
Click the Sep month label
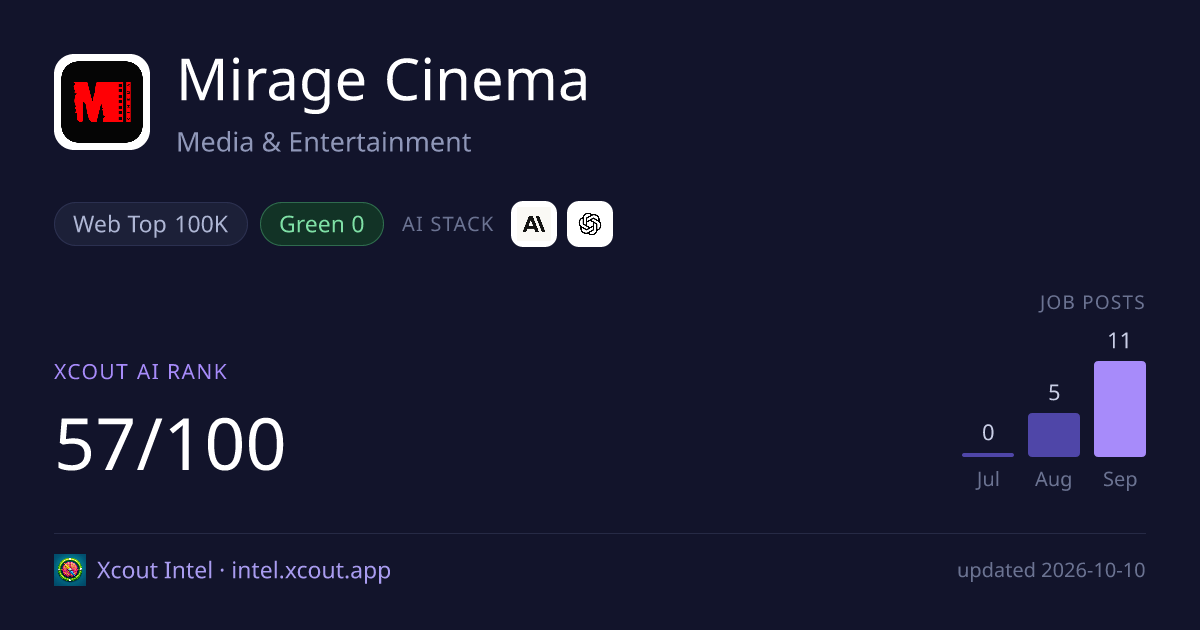point(1120,480)
